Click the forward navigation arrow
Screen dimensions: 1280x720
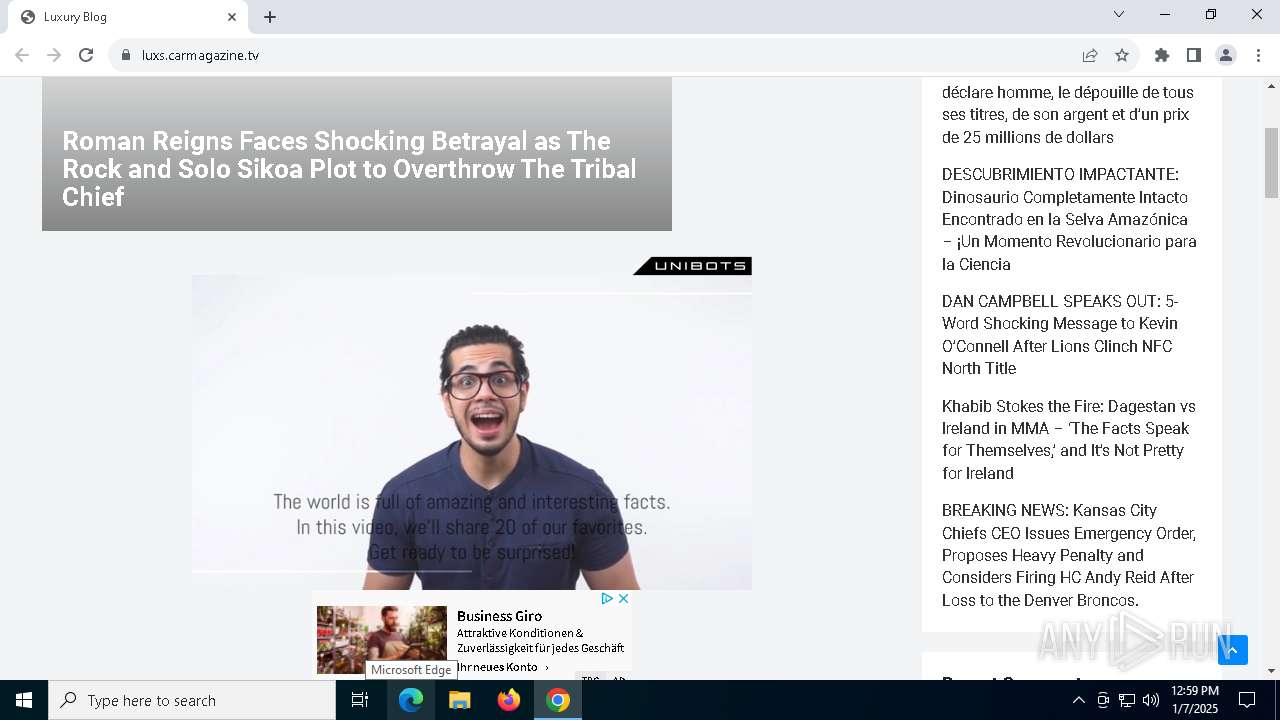coord(54,55)
